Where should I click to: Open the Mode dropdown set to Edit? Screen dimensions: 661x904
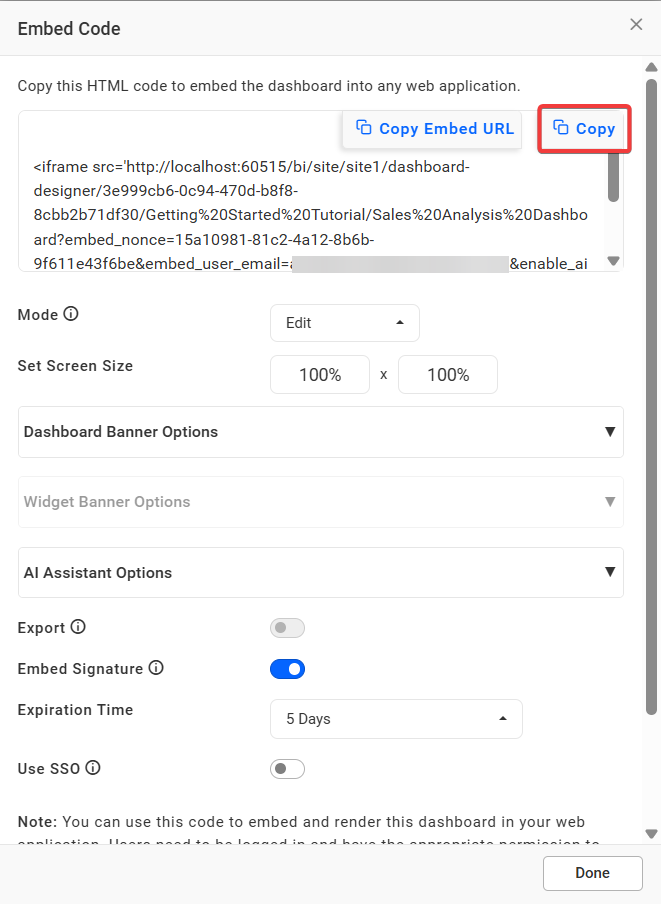(x=344, y=323)
